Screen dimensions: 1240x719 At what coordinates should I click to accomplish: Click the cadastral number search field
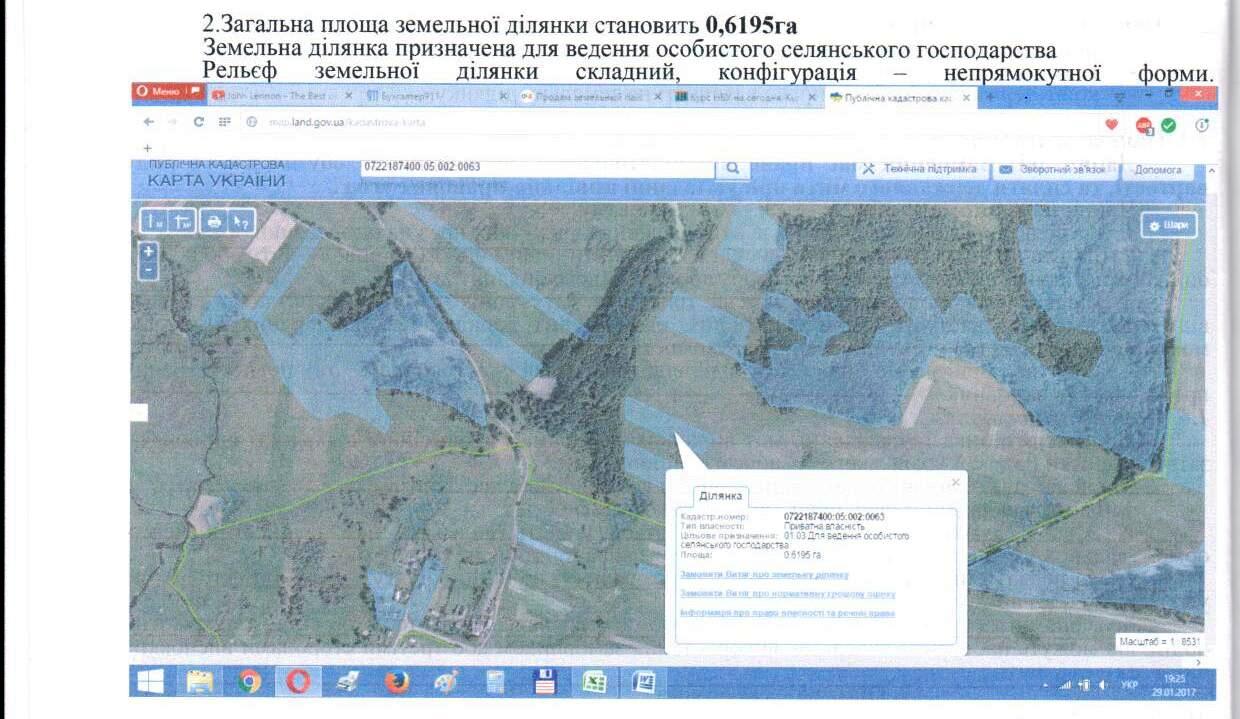coord(537,167)
